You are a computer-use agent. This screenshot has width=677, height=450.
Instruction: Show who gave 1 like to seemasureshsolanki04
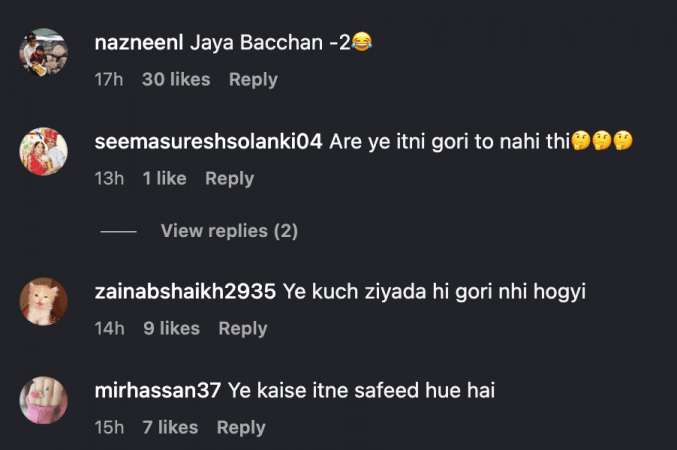pyautogui.click(x=164, y=178)
